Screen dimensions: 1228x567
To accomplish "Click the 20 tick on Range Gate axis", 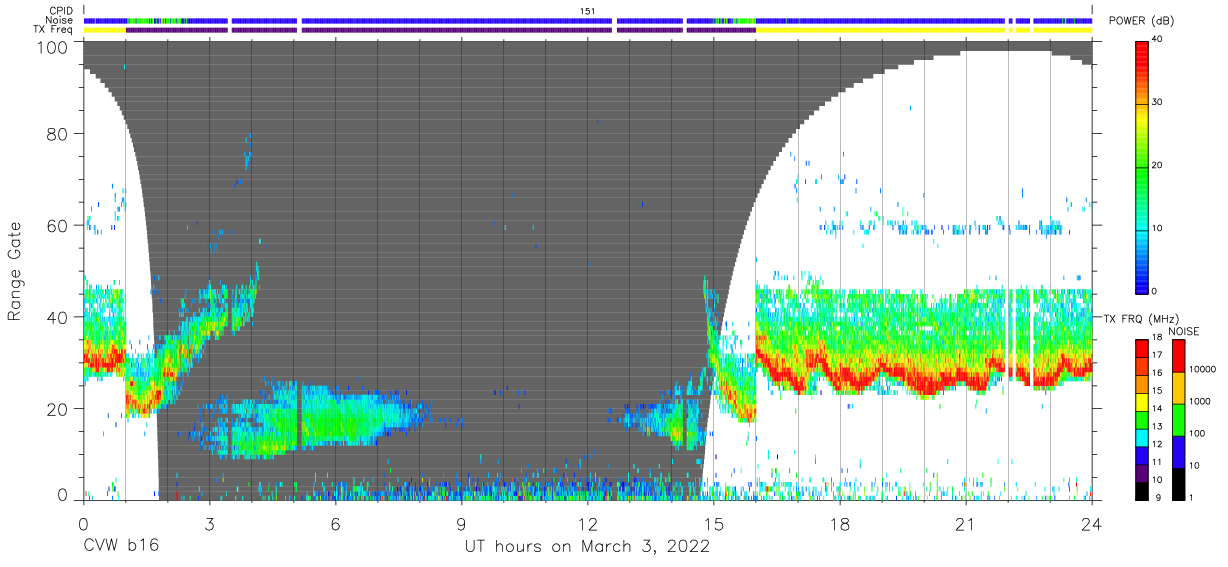I will tap(57, 409).
